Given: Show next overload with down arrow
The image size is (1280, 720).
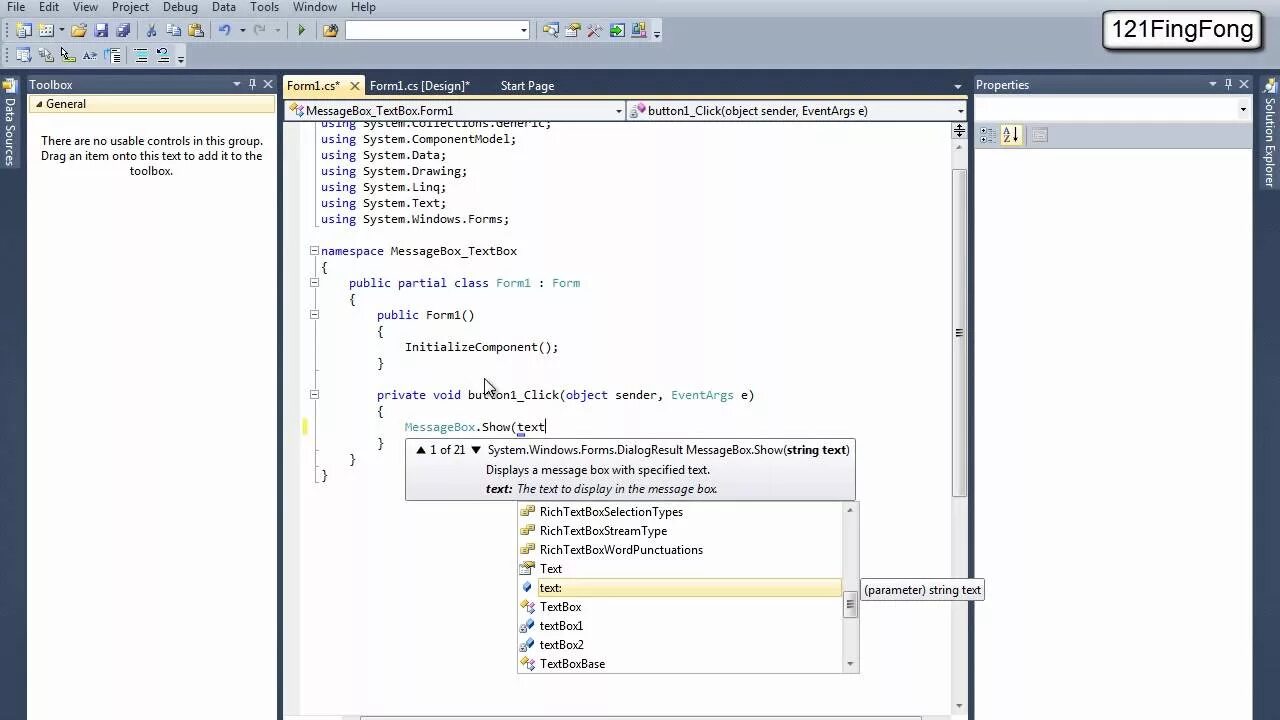Looking at the screenshot, I should click(x=476, y=450).
